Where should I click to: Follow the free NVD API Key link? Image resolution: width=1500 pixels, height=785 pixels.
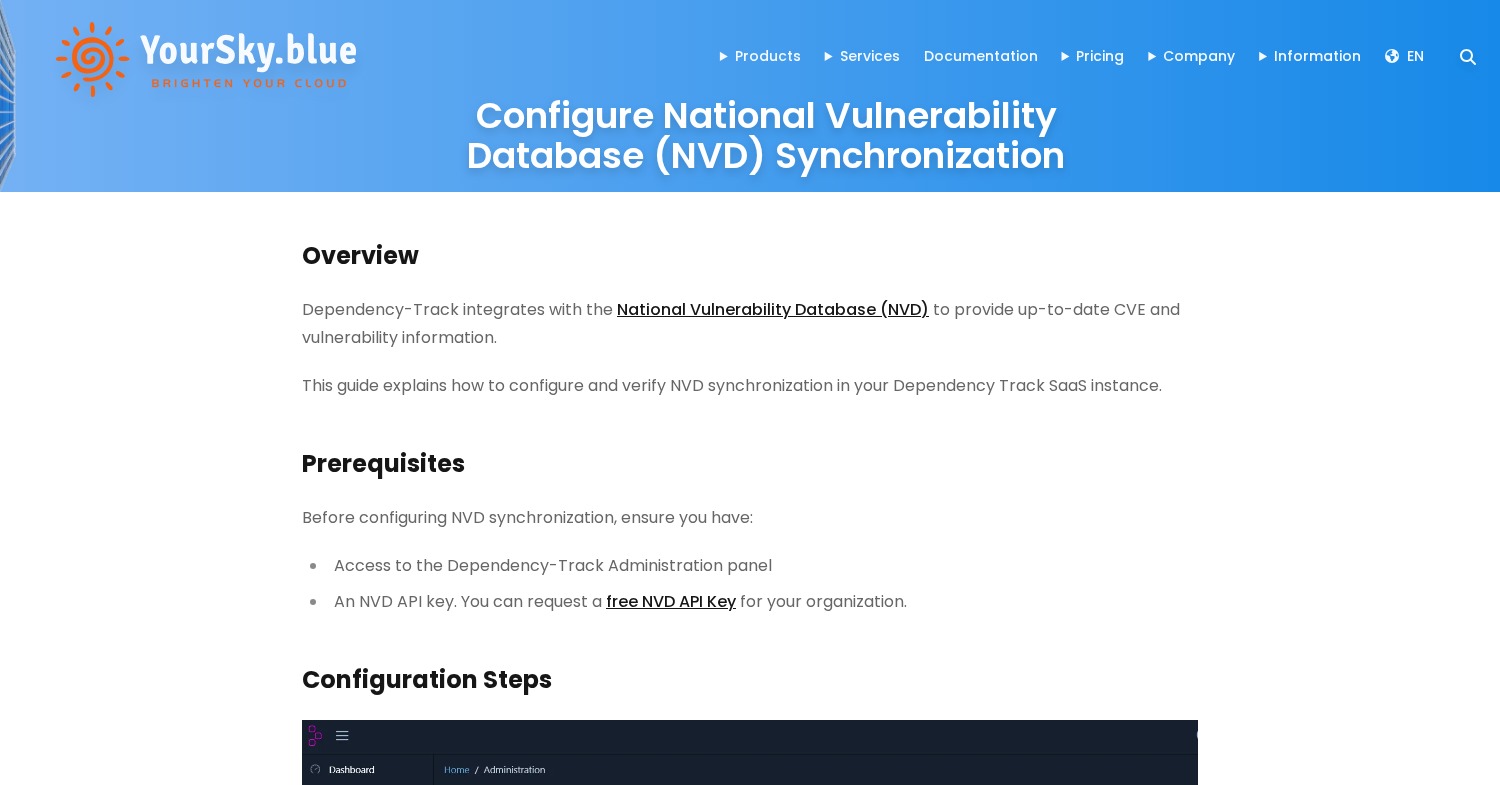click(x=671, y=602)
